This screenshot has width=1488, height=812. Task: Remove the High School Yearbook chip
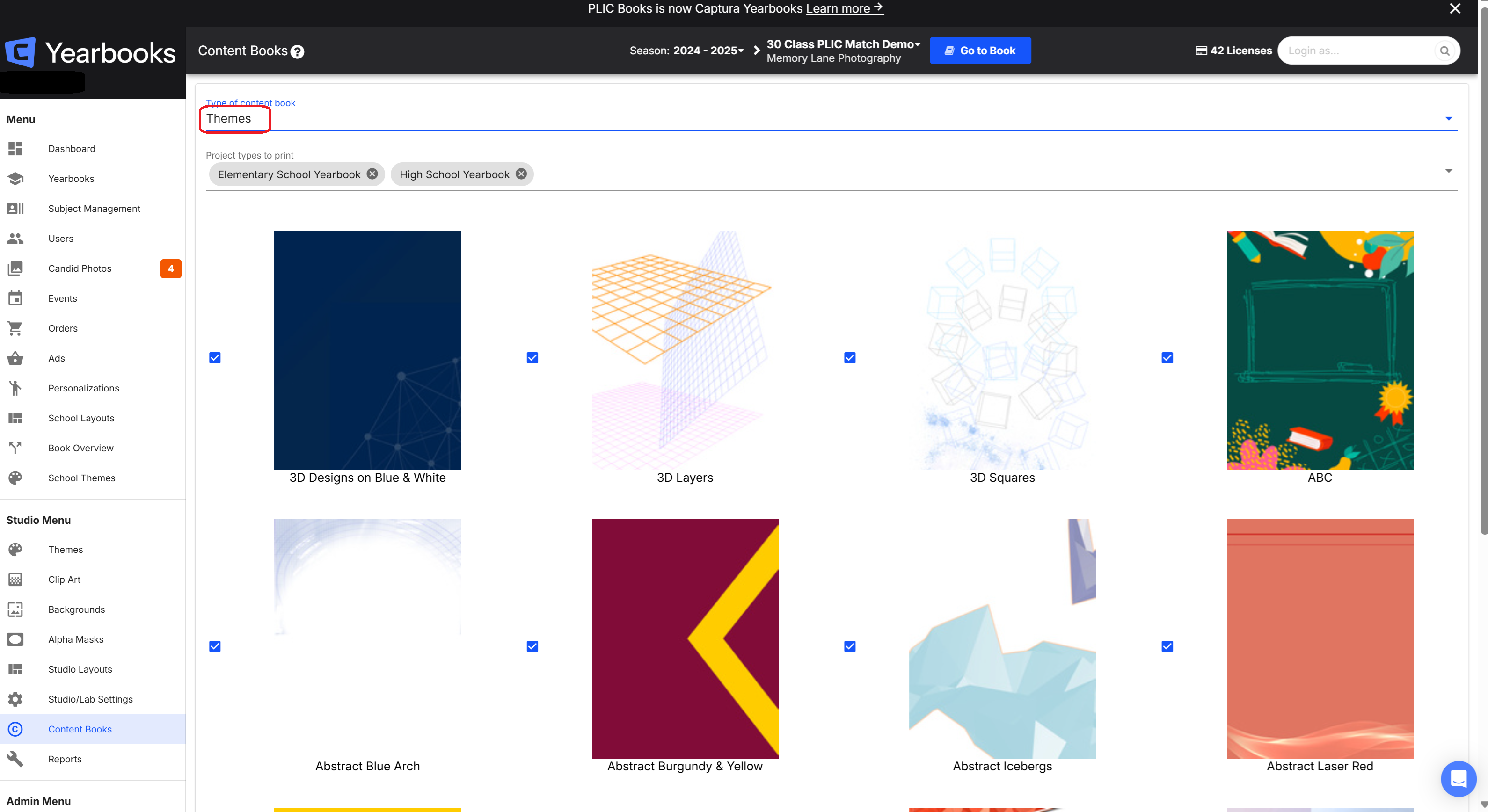coord(521,174)
